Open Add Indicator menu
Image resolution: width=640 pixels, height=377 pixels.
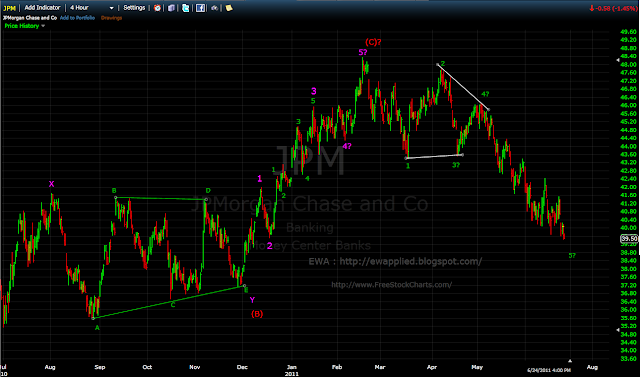tap(42, 8)
